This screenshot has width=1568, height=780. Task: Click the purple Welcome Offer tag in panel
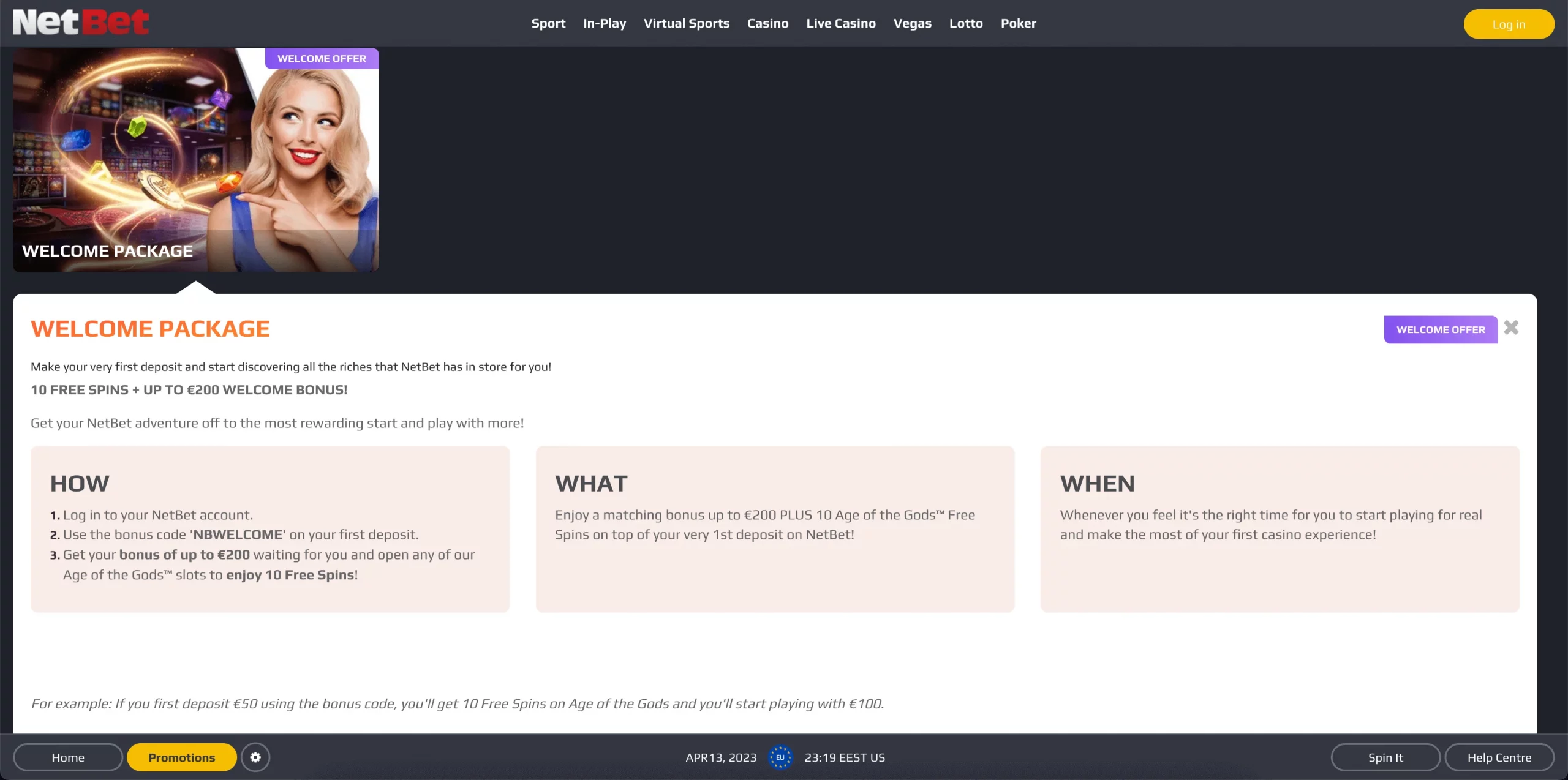1441,329
